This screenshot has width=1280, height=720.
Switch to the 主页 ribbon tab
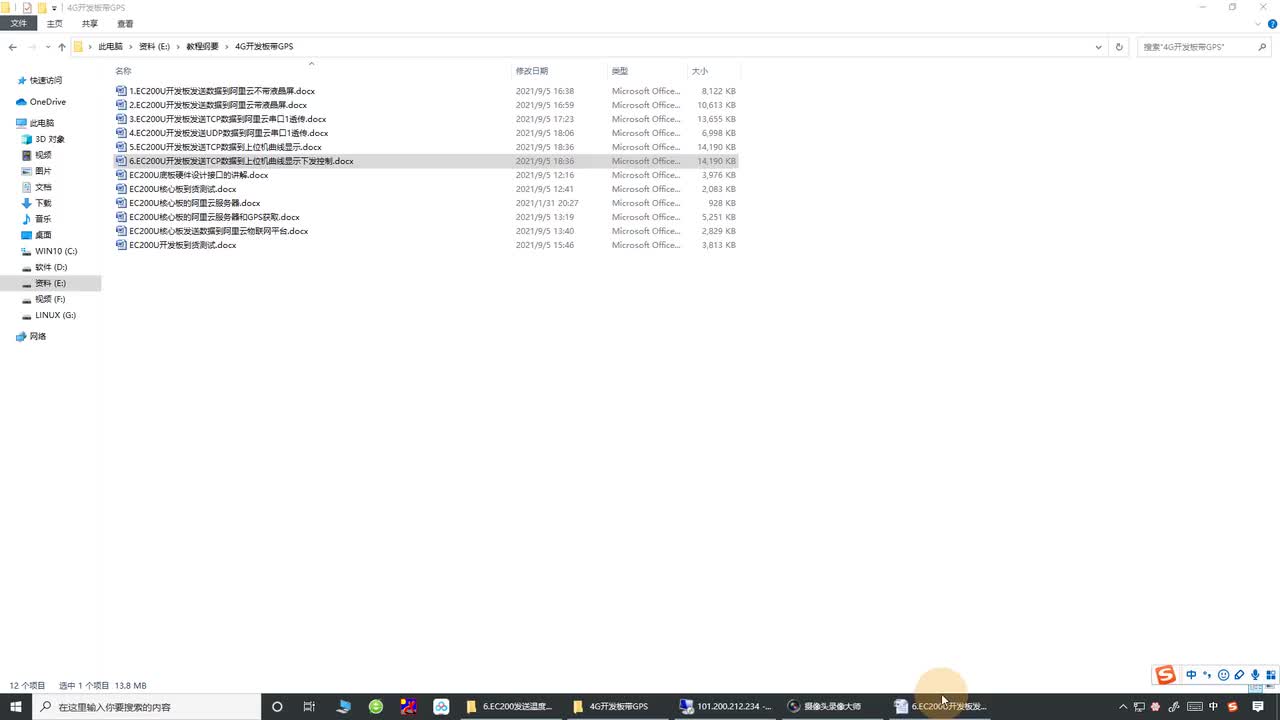pos(54,23)
